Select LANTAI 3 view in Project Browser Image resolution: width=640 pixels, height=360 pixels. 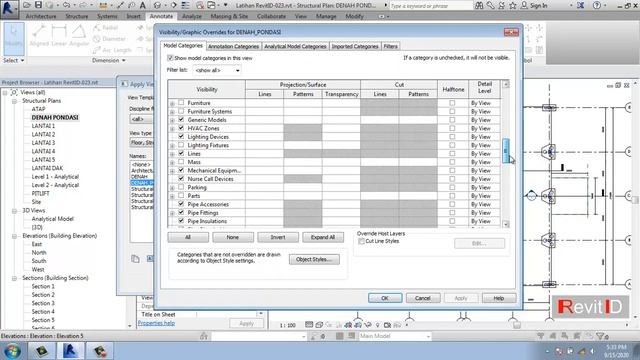tap(43, 142)
